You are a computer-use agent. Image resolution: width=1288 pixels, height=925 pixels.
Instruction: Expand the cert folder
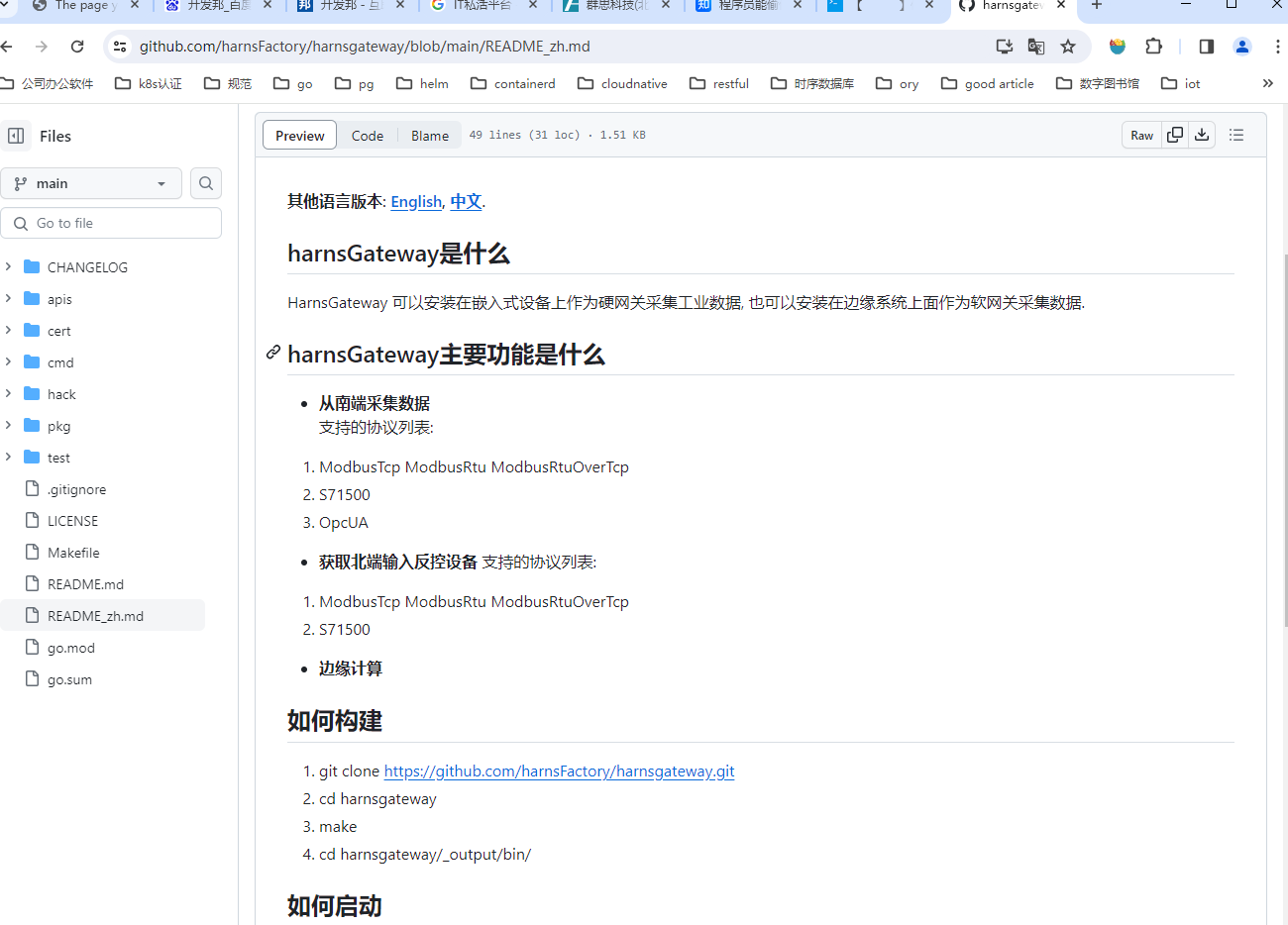(8, 331)
